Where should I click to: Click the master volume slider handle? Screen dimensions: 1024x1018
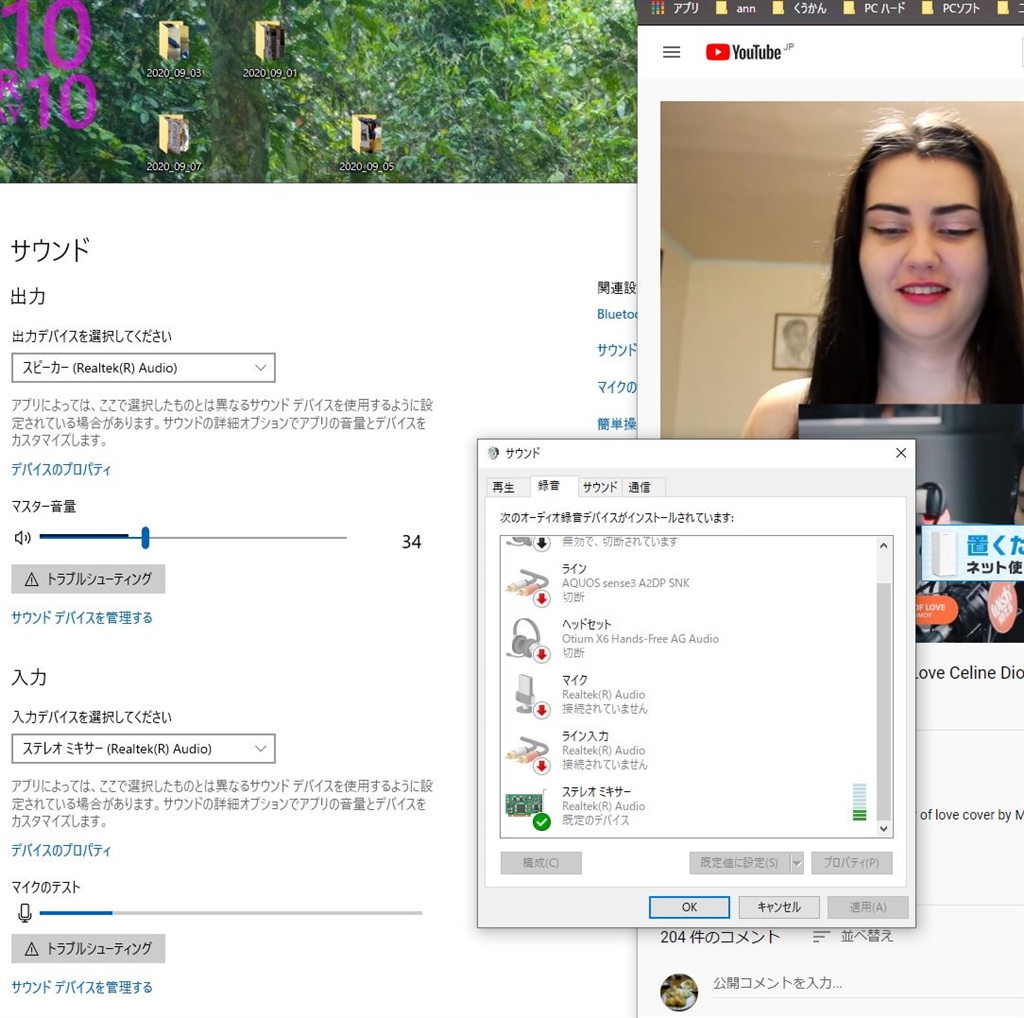145,537
